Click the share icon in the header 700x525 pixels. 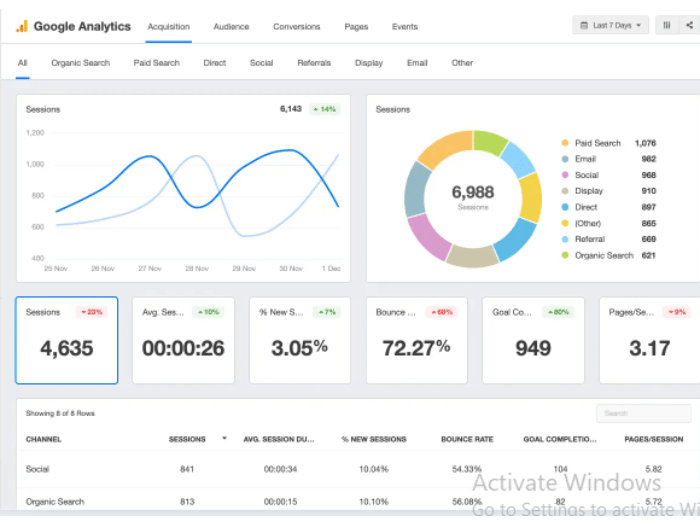(x=689, y=25)
